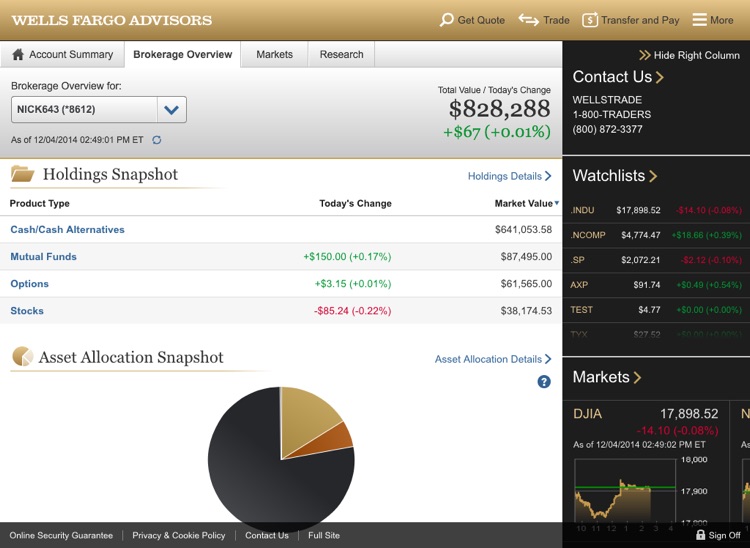Image resolution: width=750 pixels, height=548 pixels.
Task: Click the Product Type column header
Action: coord(40,203)
